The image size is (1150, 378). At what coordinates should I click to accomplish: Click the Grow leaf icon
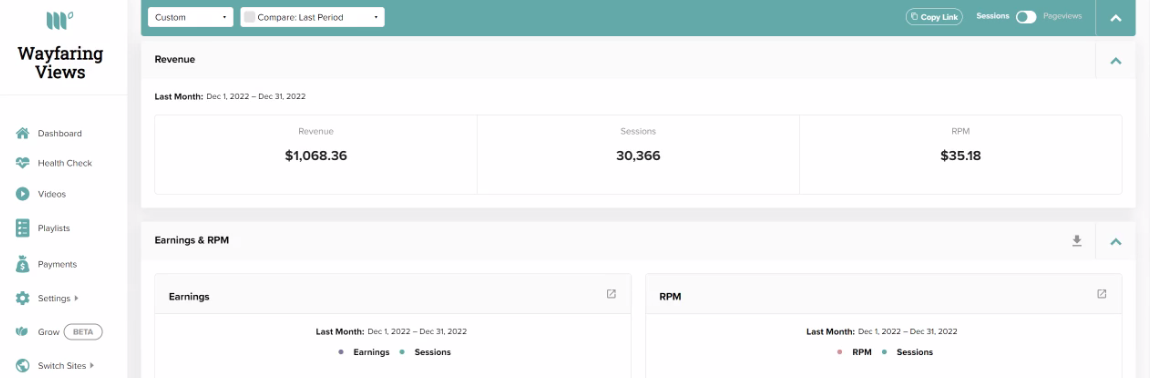23,332
